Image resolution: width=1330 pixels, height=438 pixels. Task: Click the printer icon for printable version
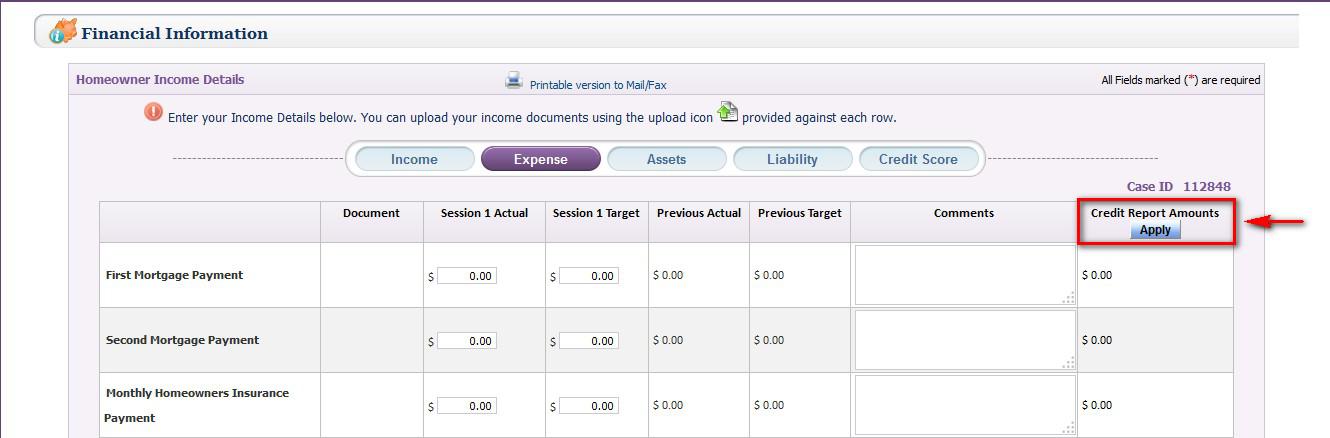[514, 81]
